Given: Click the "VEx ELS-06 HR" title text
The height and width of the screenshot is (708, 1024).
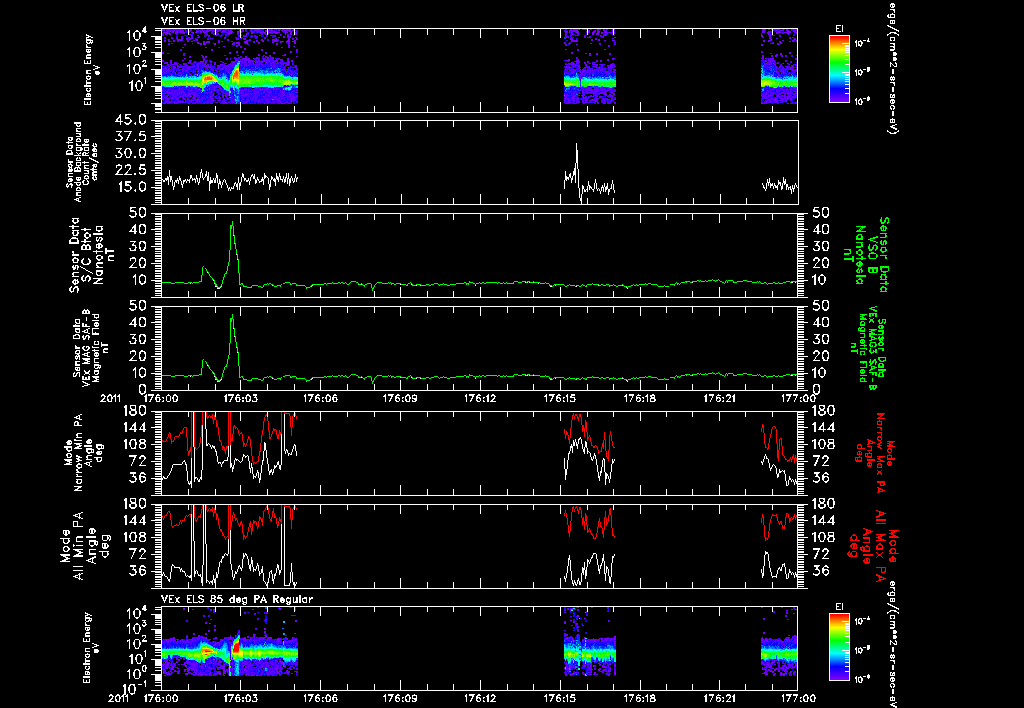Looking at the screenshot, I should point(202,22).
